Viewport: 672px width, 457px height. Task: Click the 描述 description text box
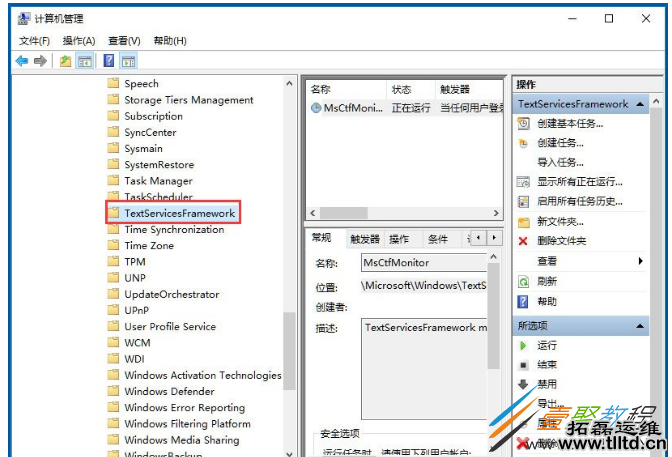[x=424, y=369]
